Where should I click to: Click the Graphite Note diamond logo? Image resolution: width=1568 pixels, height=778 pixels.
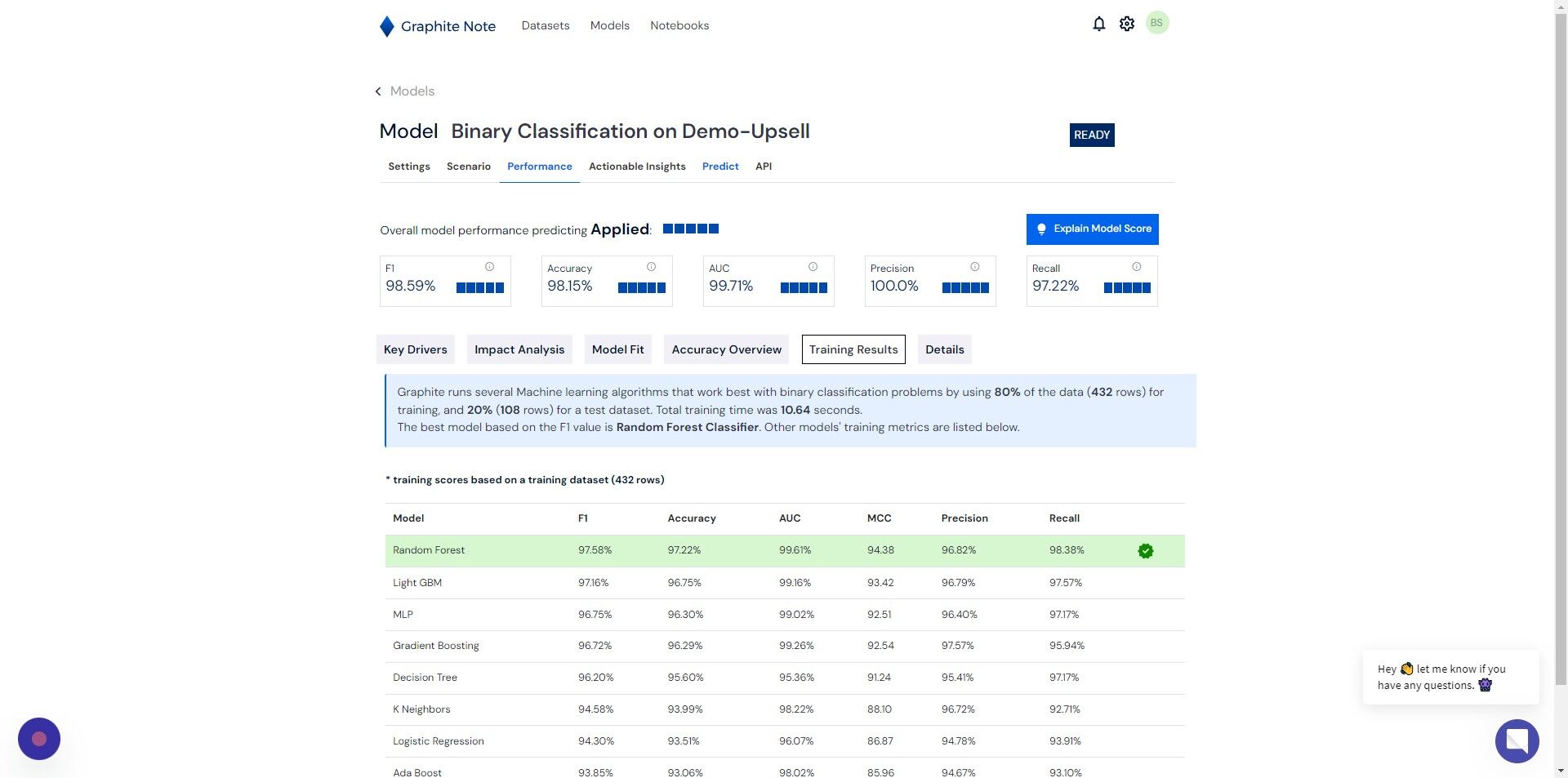point(387,26)
